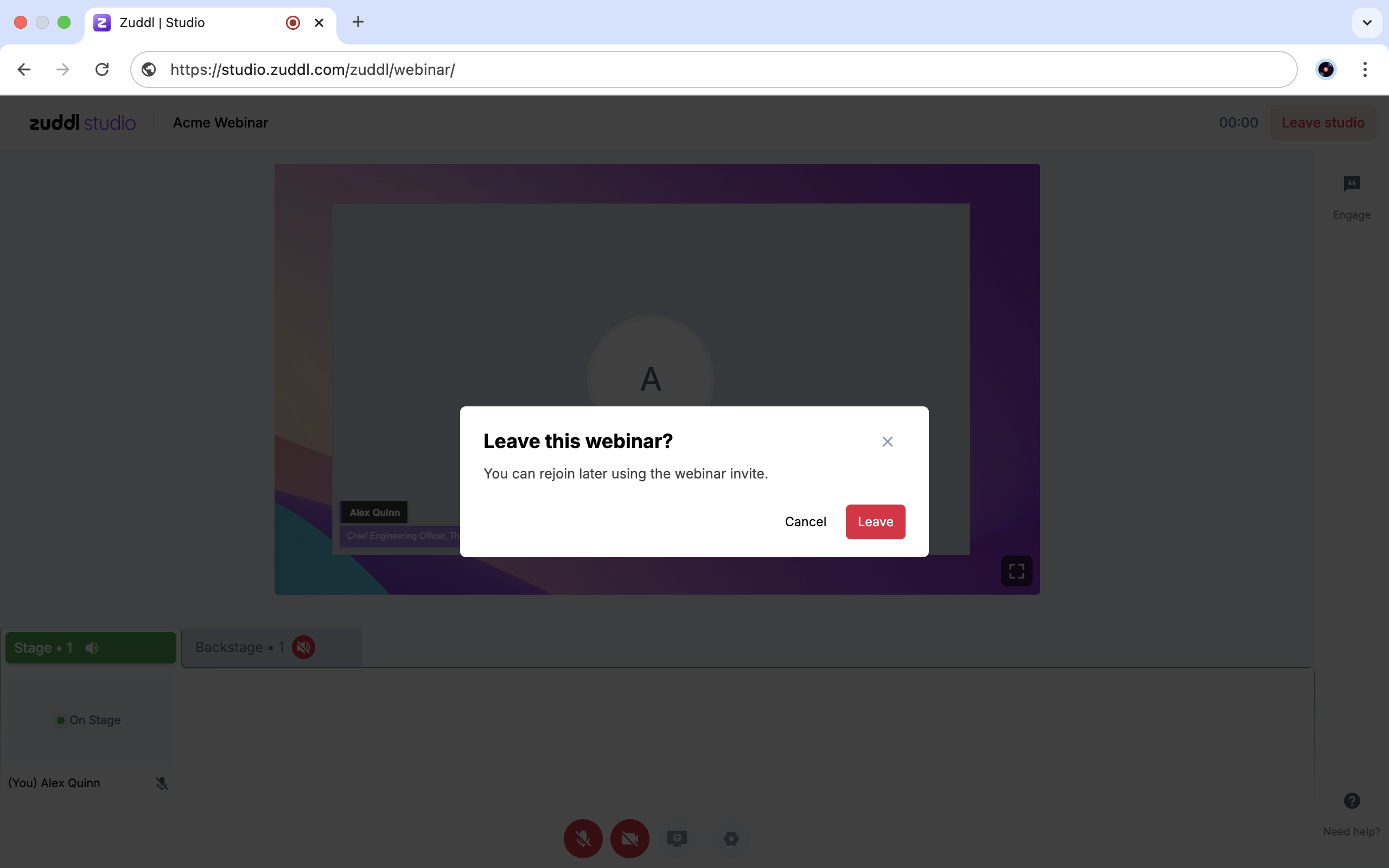Confirm leaving with the red Leave button
The height and width of the screenshot is (868, 1389).
point(875,521)
